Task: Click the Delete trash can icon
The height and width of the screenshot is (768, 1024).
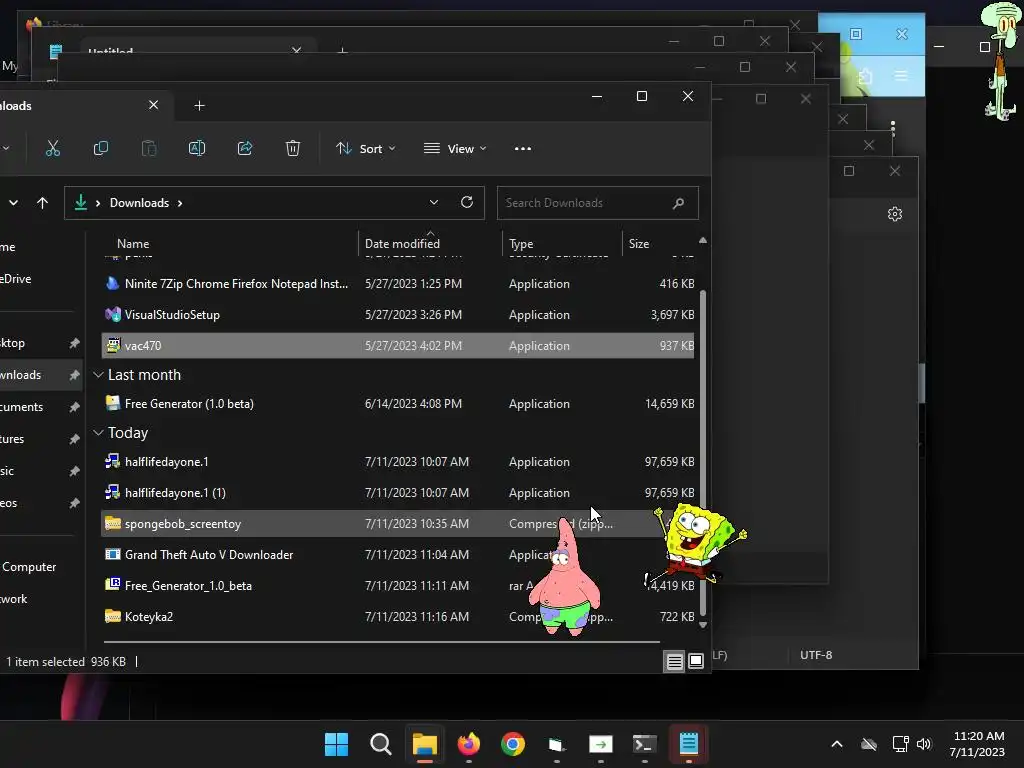Action: (293, 149)
